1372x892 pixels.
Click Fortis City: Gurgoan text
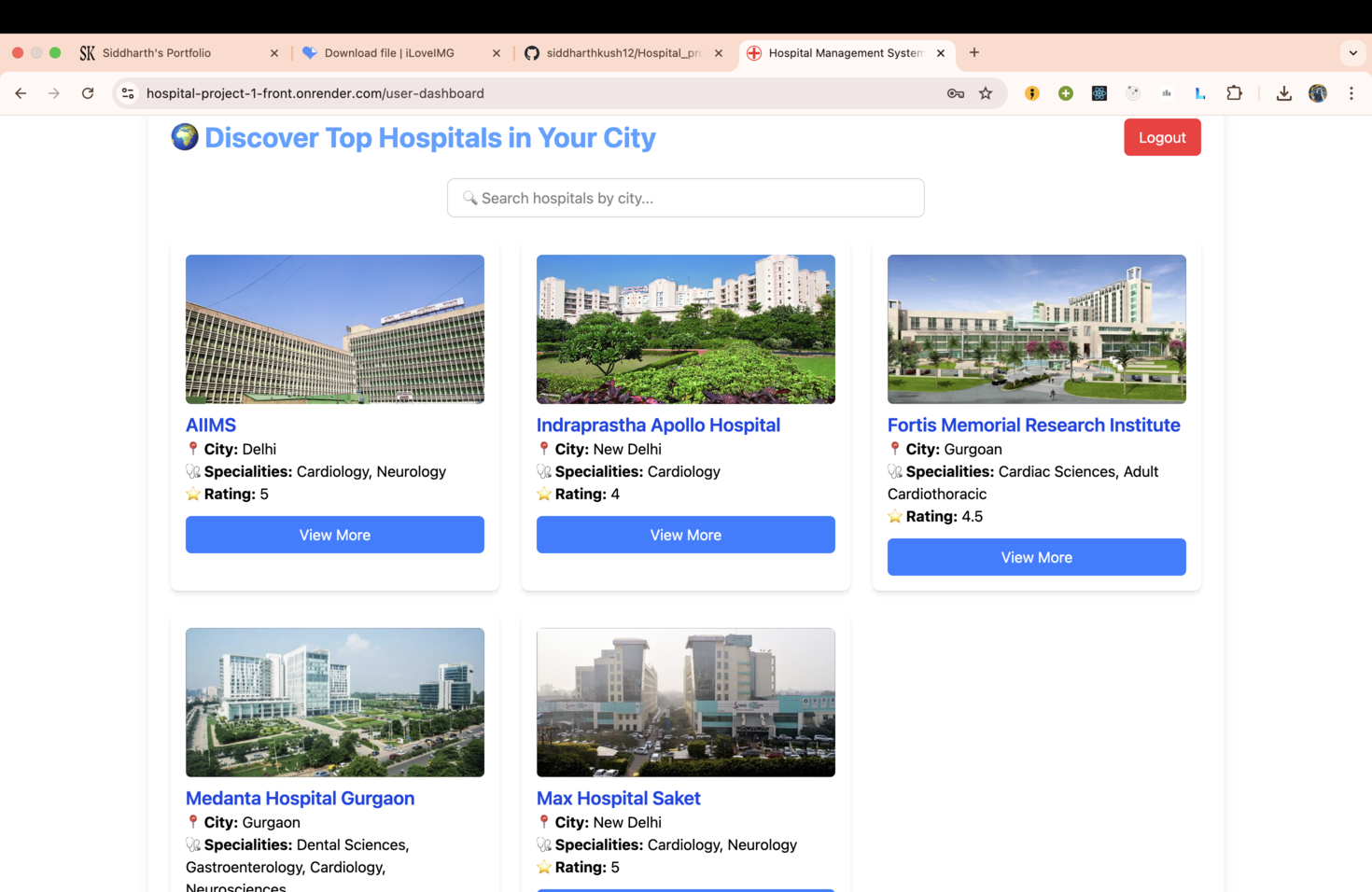[954, 449]
